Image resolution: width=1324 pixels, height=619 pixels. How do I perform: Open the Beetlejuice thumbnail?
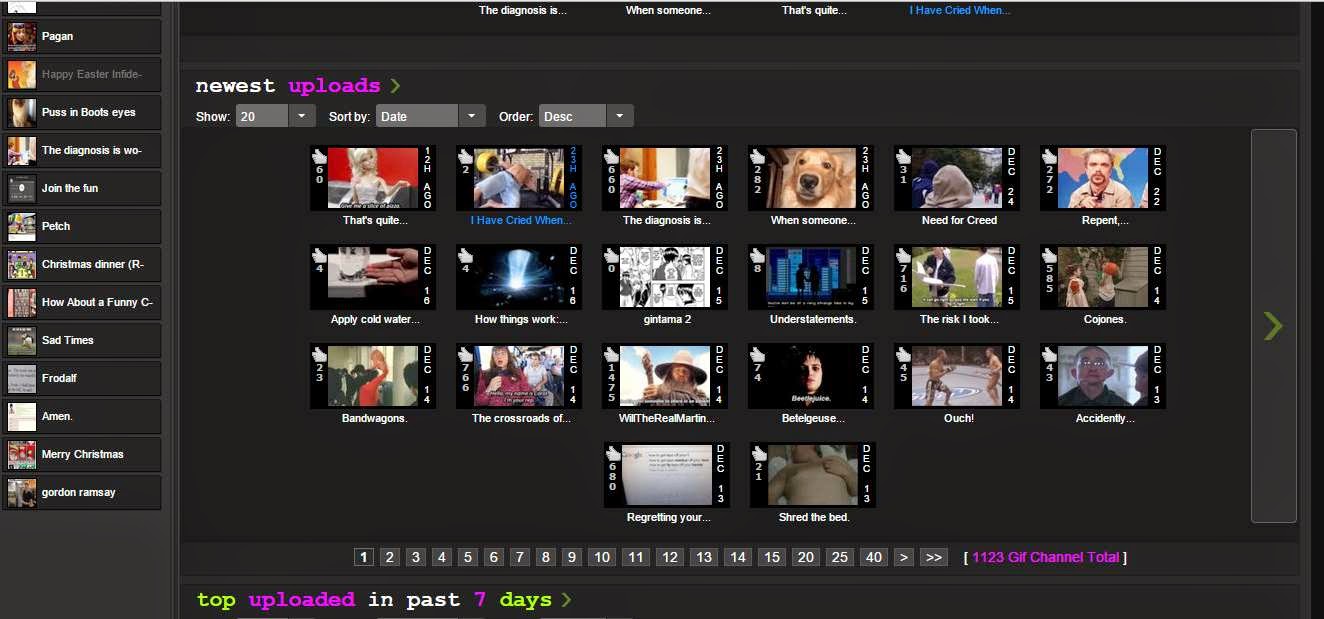pyautogui.click(x=811, y=376)
